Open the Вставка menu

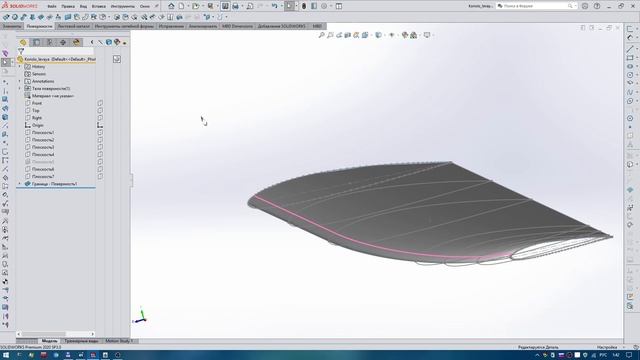point(98,7)
